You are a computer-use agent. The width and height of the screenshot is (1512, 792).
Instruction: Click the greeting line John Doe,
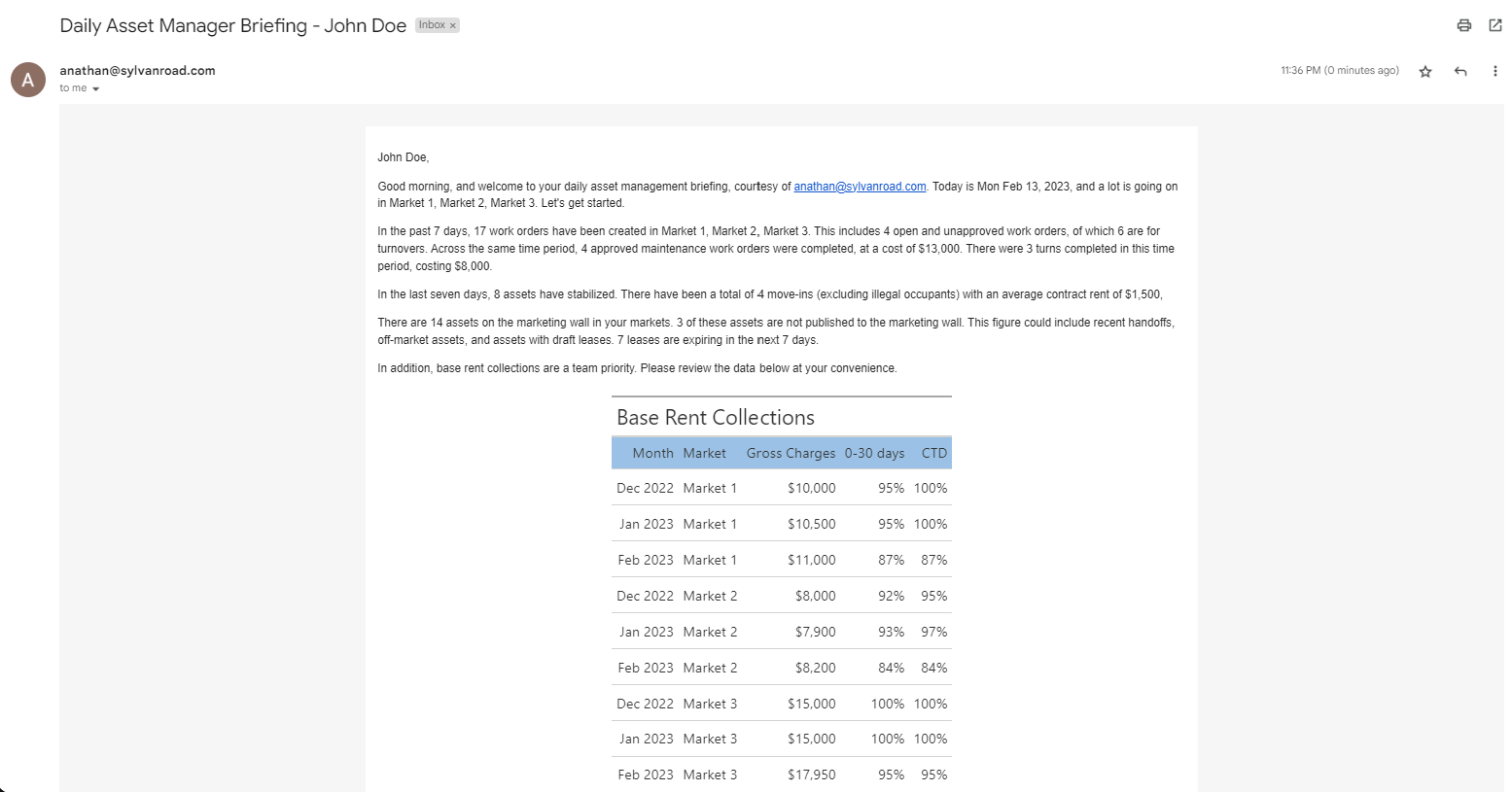pos(403,157)
